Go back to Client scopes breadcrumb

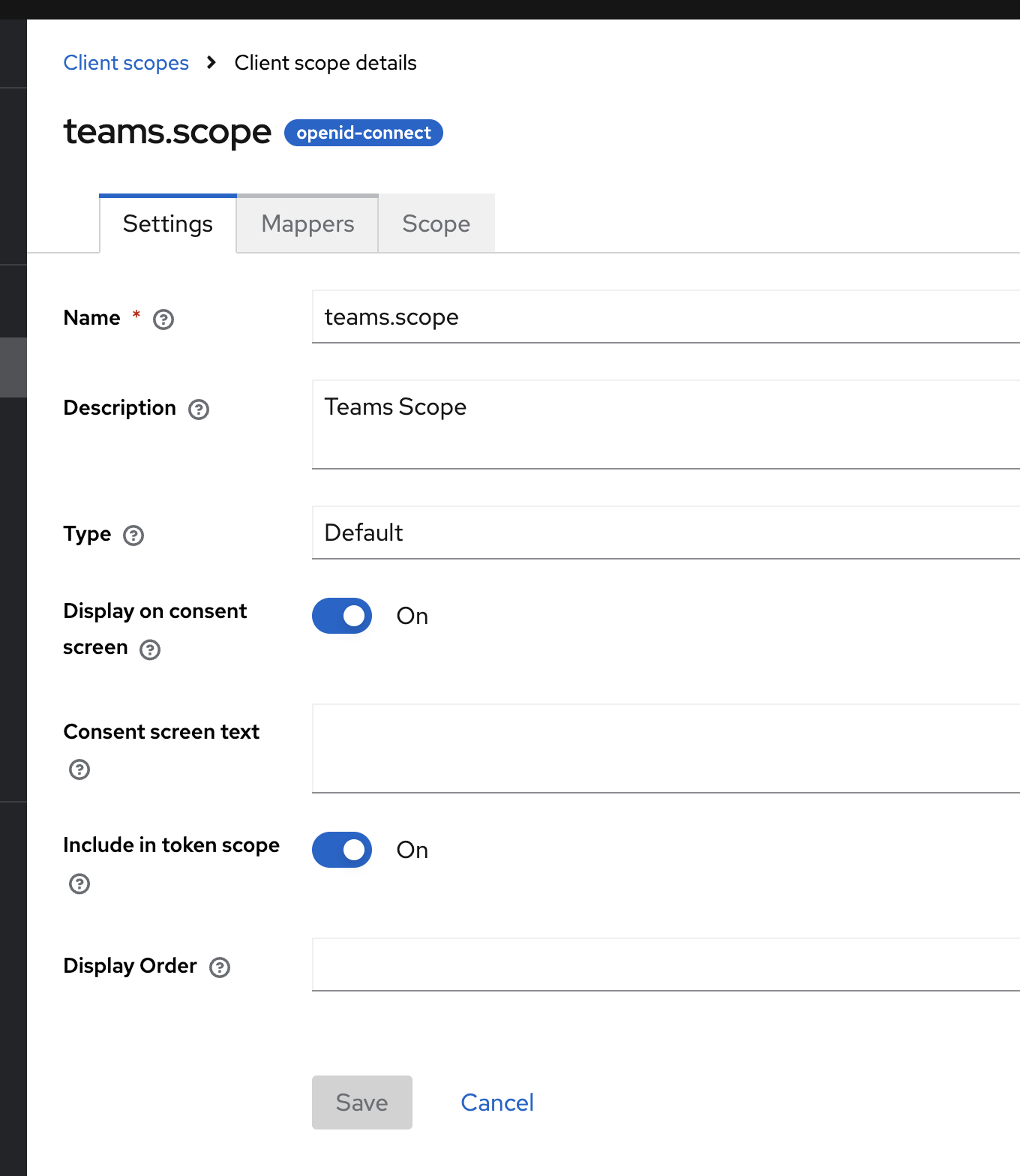click(126, 63)
